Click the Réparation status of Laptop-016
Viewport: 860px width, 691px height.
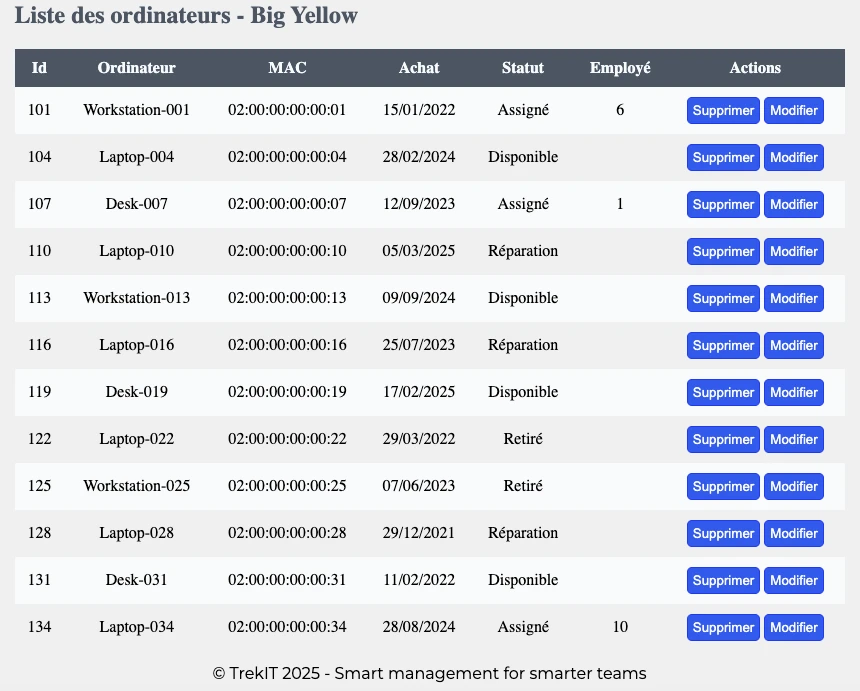tap(523, 345)
